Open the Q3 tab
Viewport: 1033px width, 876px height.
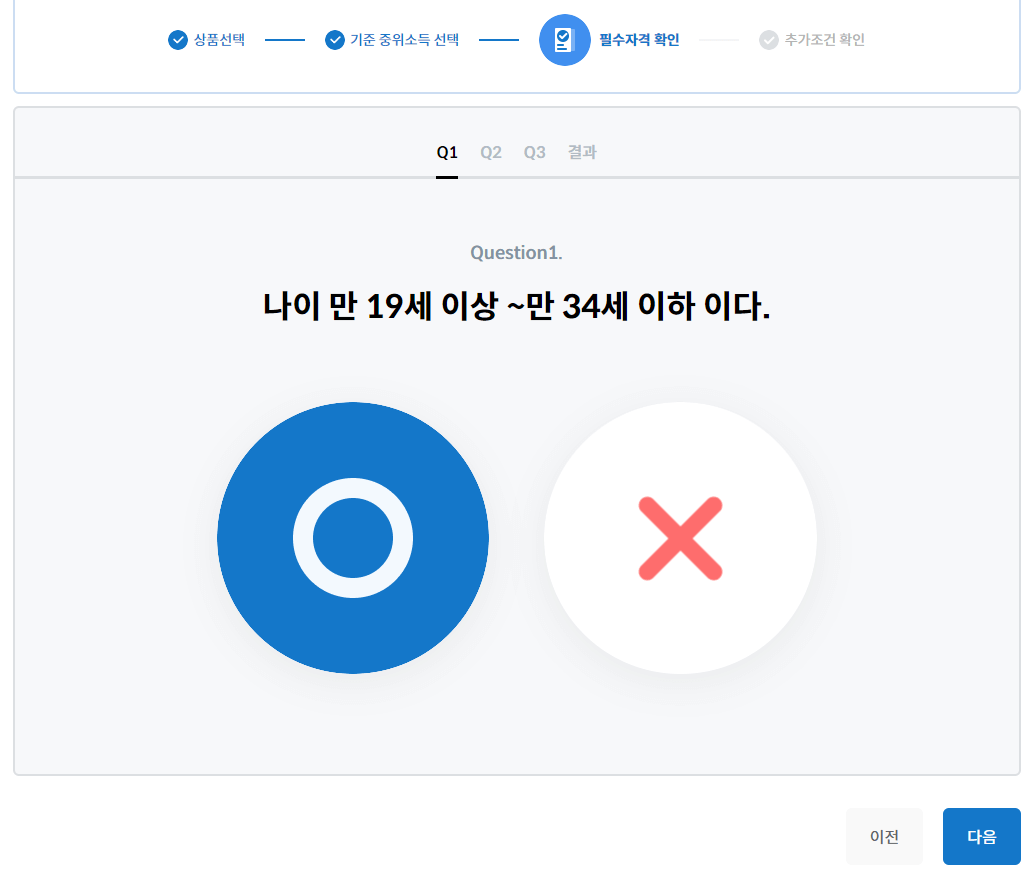tap(534, 152)
